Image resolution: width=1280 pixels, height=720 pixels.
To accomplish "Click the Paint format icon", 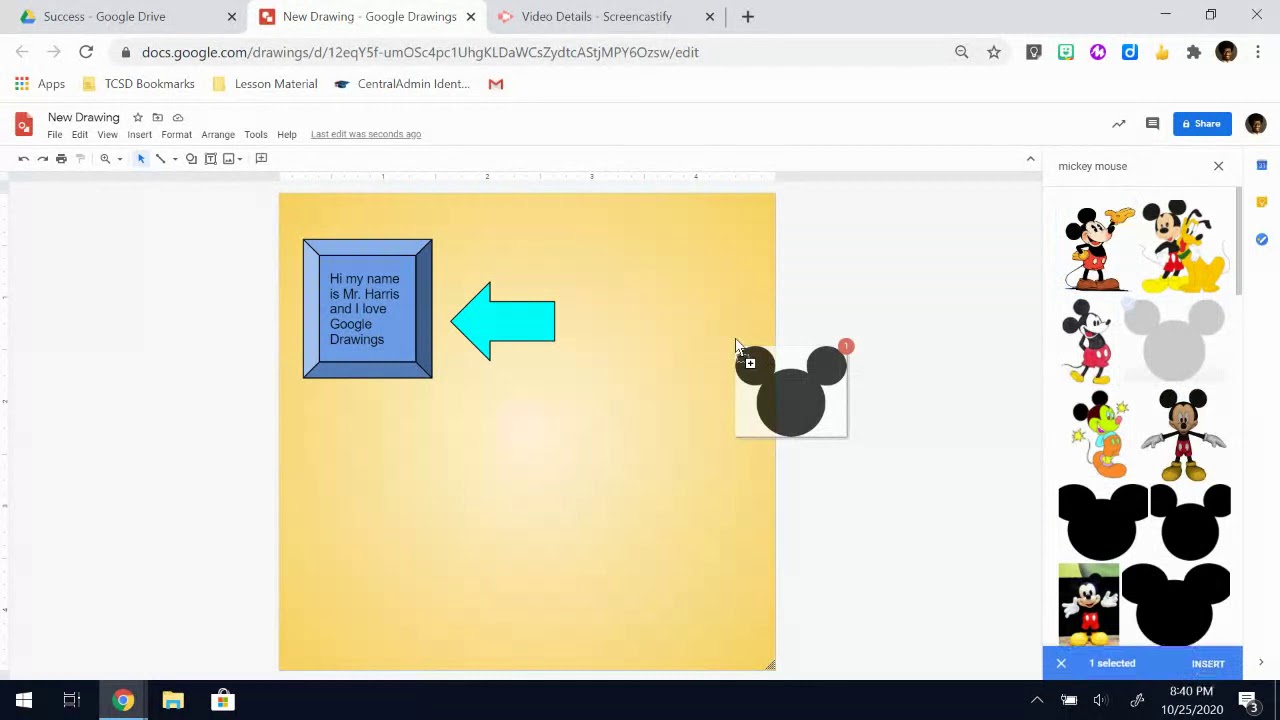I will 80,159.
